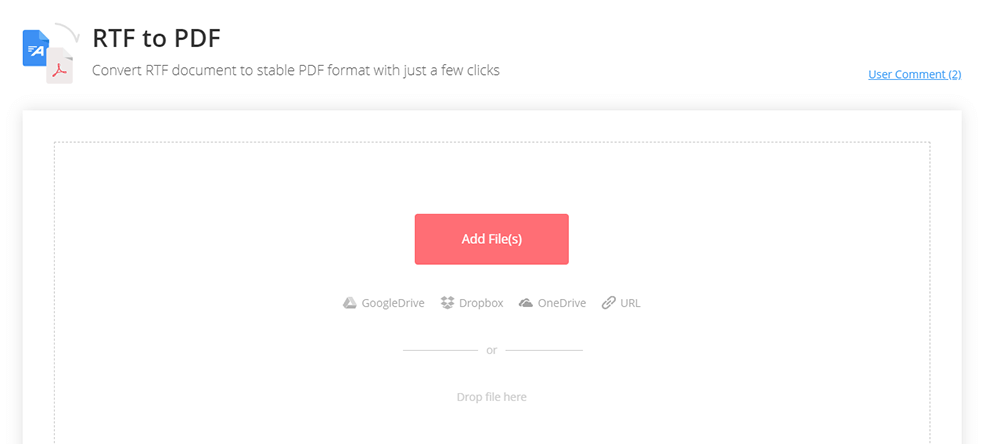1000x444 pixels.
Task: Choose the Dropbox text label
Action: click(481, 303)
